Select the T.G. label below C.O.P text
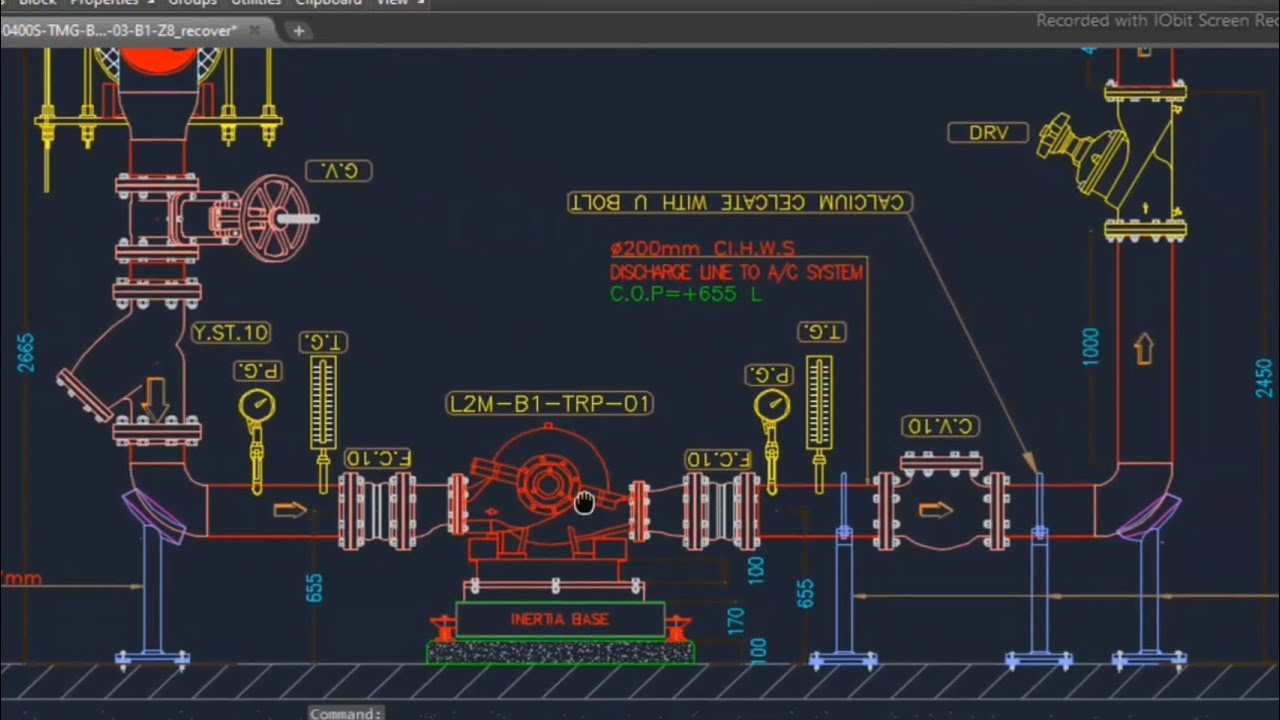Image resolution: width=1280 pixels, height=720 pixels. (x=822, y=332)
